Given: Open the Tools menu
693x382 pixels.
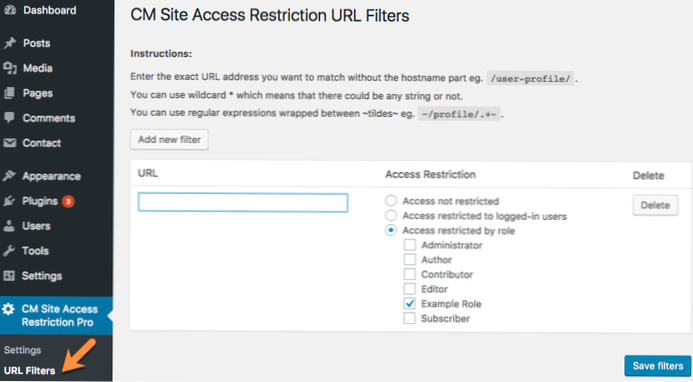Looking at the screenshot, I should point(35,251).
